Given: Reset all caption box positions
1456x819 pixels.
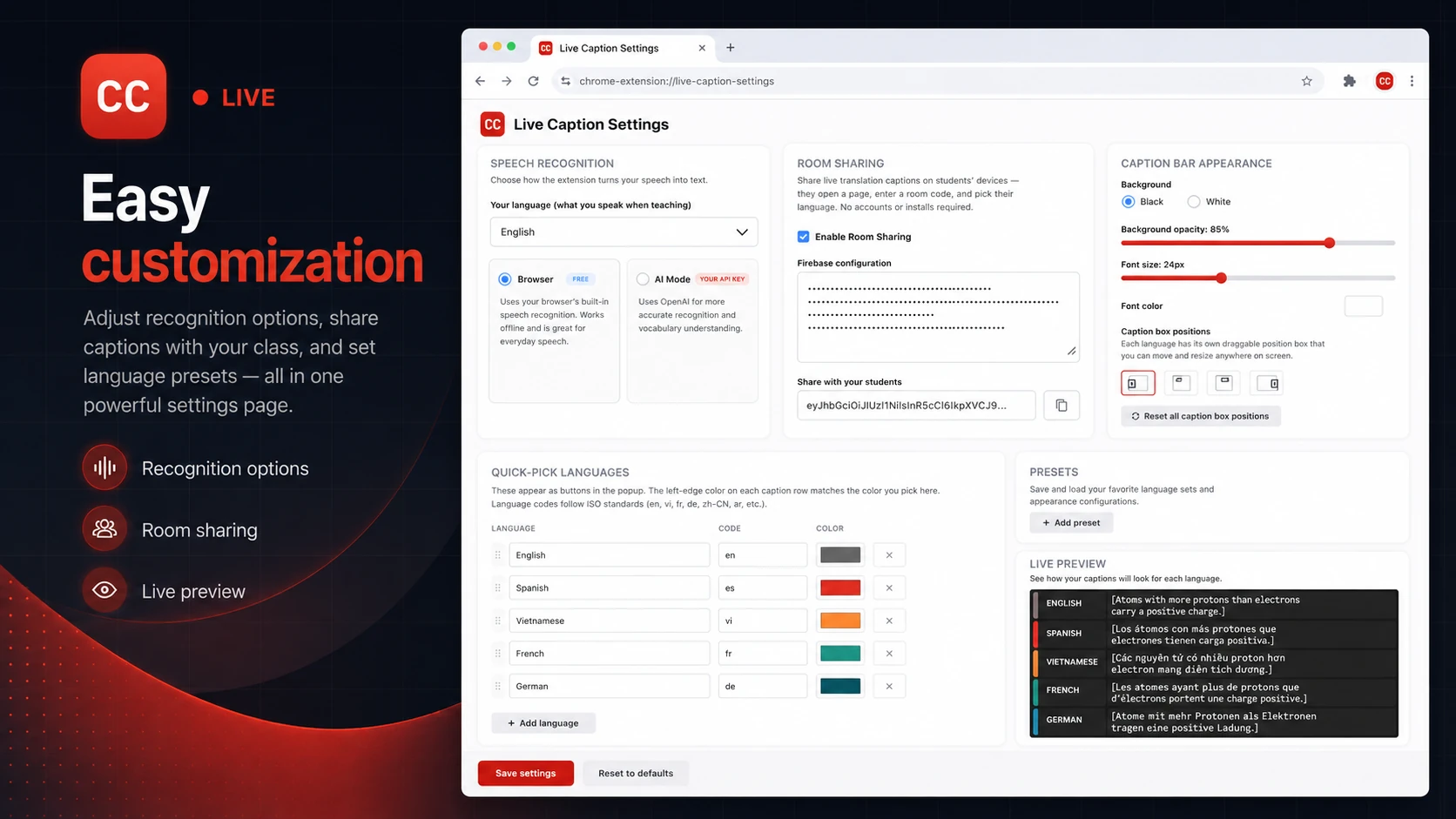Looking at the screenshot, I should [x=1201, y=416].
